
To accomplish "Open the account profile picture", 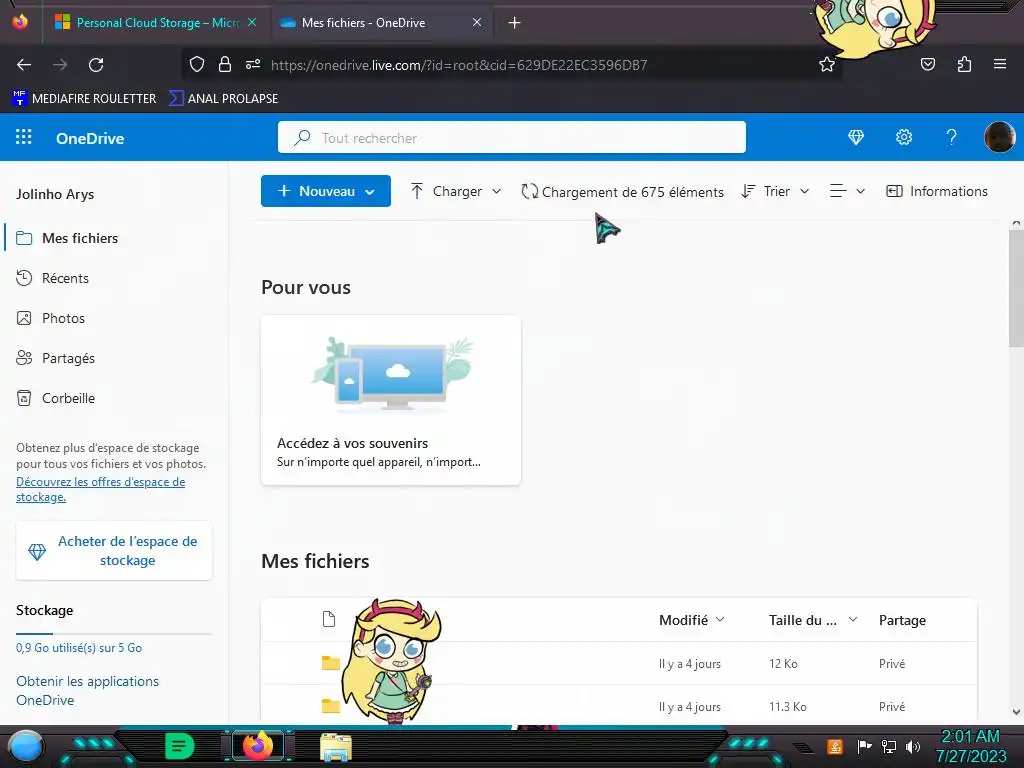I will [999, 137].
